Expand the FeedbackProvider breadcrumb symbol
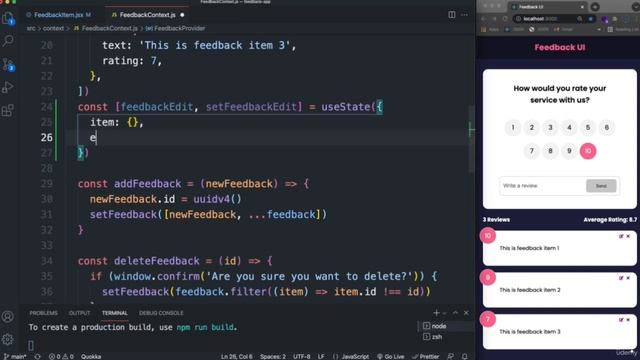 176,29
